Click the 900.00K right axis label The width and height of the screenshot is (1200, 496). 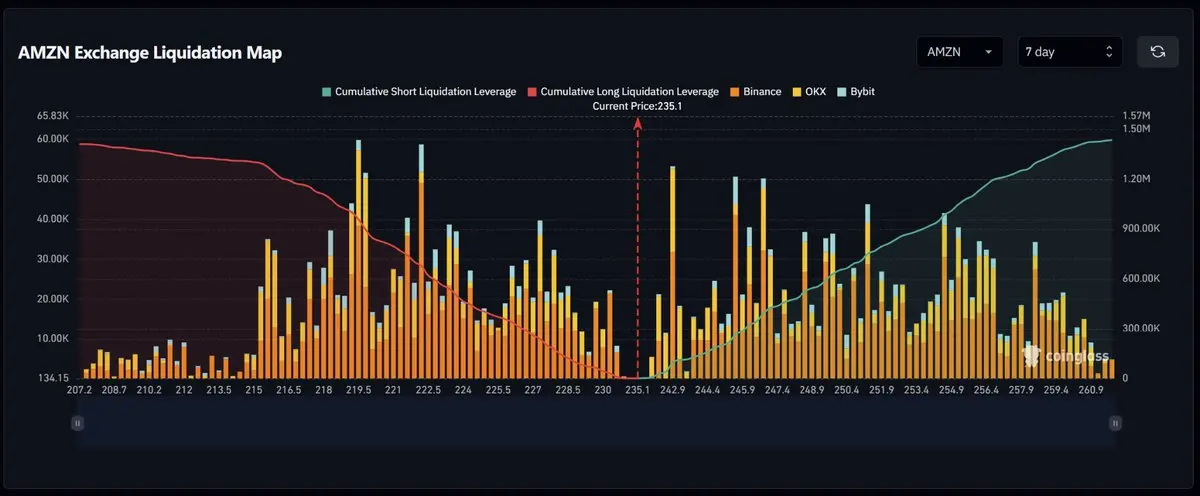click(1142, 229)
